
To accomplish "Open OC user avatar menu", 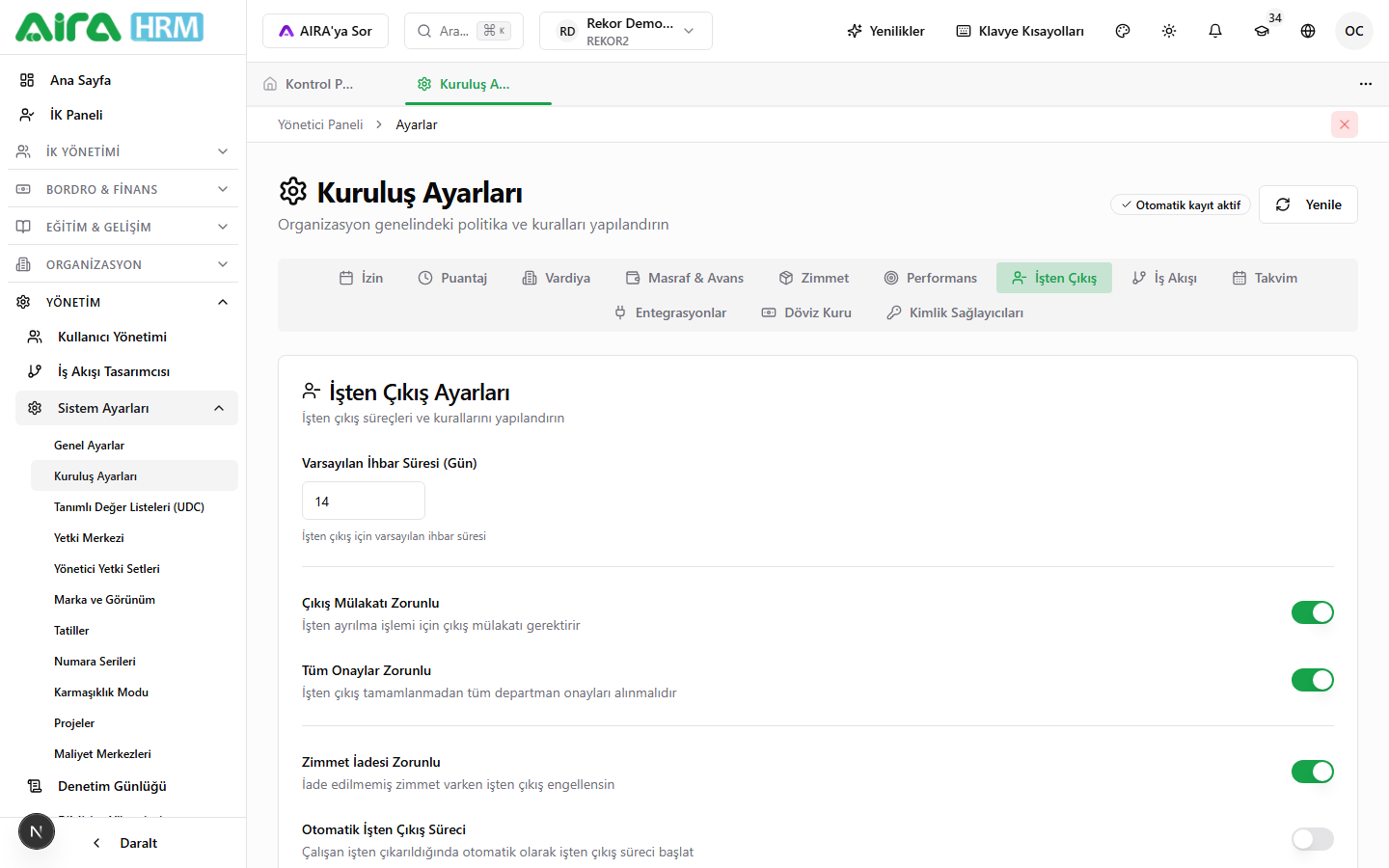I will coord(1354,31).
